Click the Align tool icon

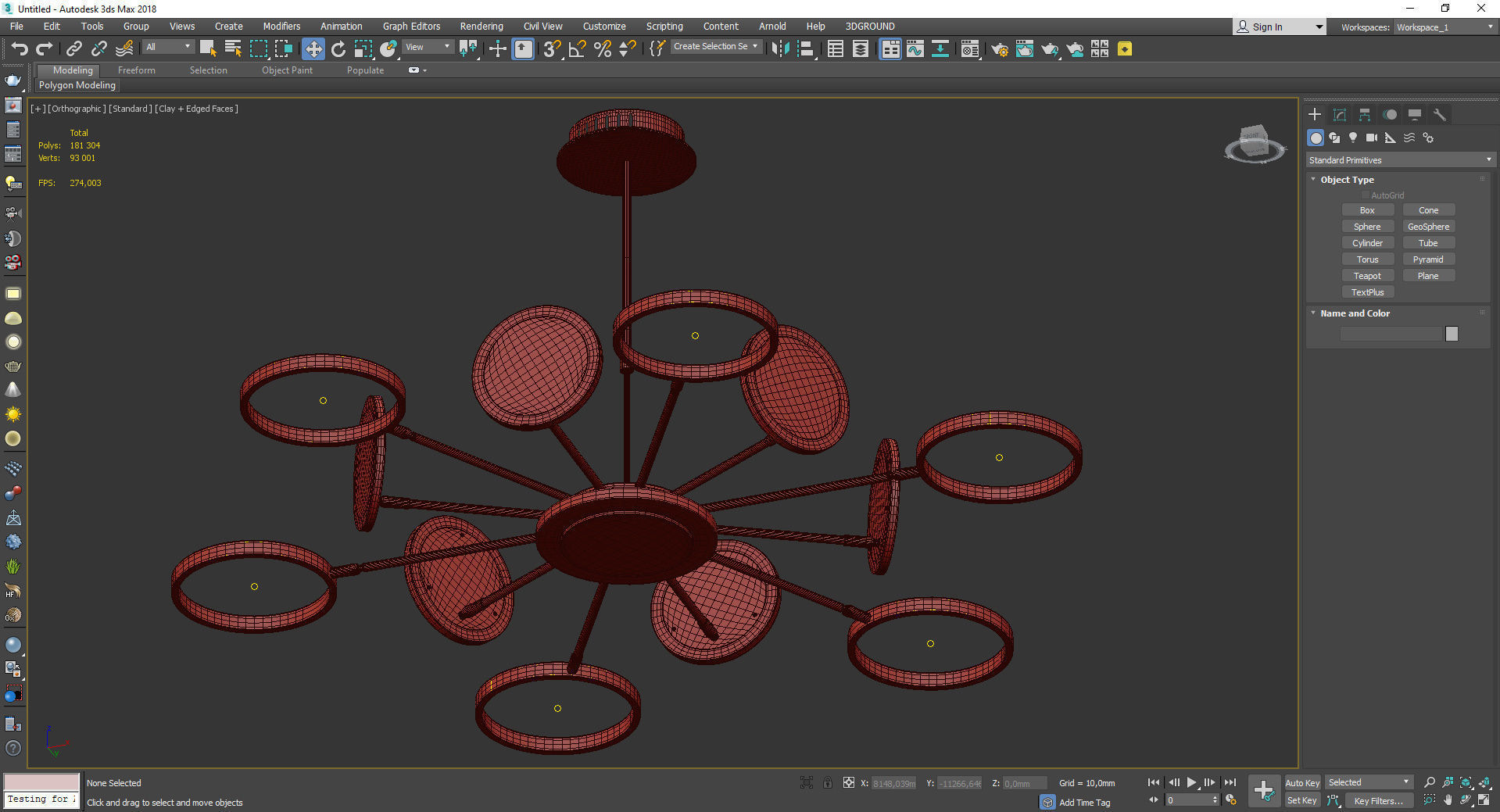pyautogui.click(x=805, y=49)
